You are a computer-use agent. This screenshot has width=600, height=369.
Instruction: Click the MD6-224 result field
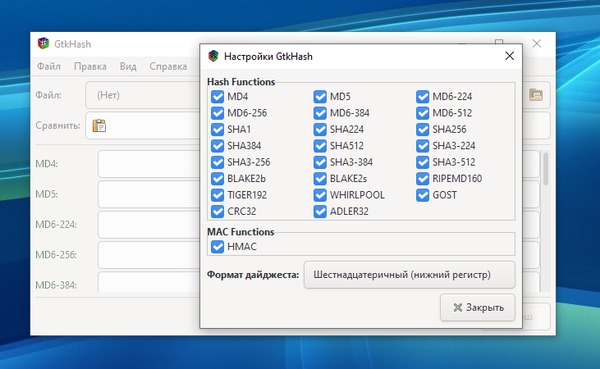click(x=148, y=224)
